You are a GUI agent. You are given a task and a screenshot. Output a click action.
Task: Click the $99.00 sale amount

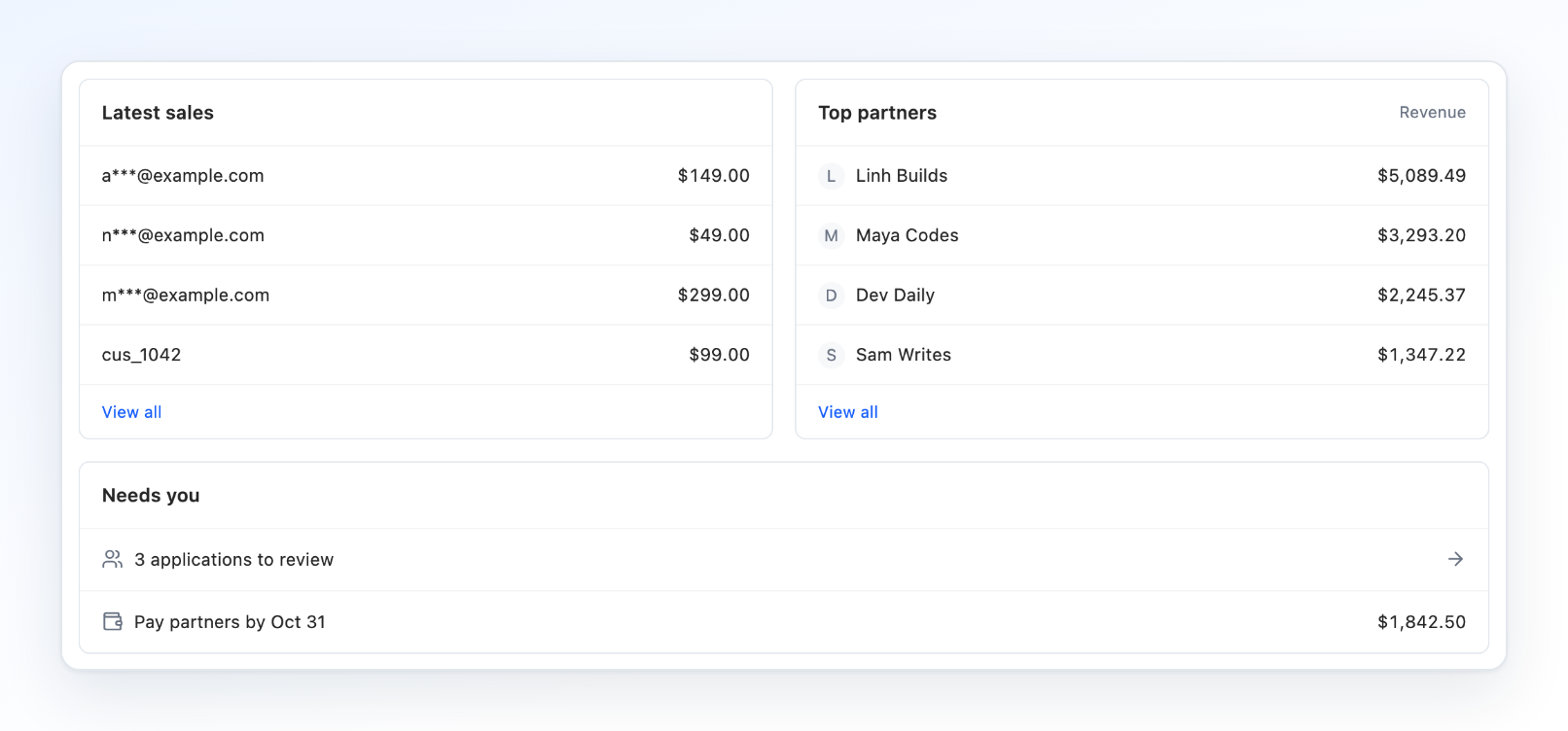pyautogui.click(x=720, y=355)
